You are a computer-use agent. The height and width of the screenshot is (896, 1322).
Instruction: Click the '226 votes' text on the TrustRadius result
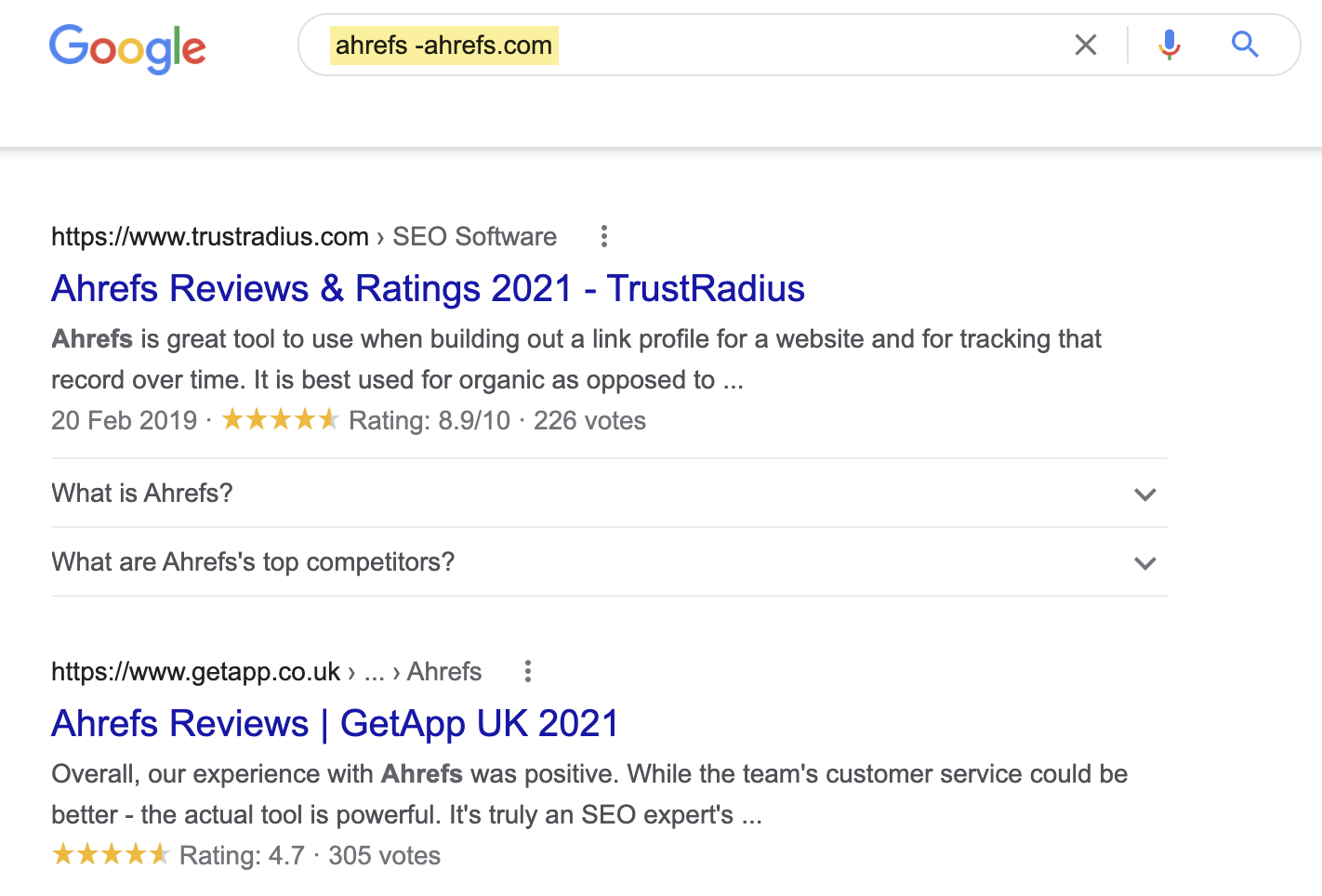click(589, 420)
